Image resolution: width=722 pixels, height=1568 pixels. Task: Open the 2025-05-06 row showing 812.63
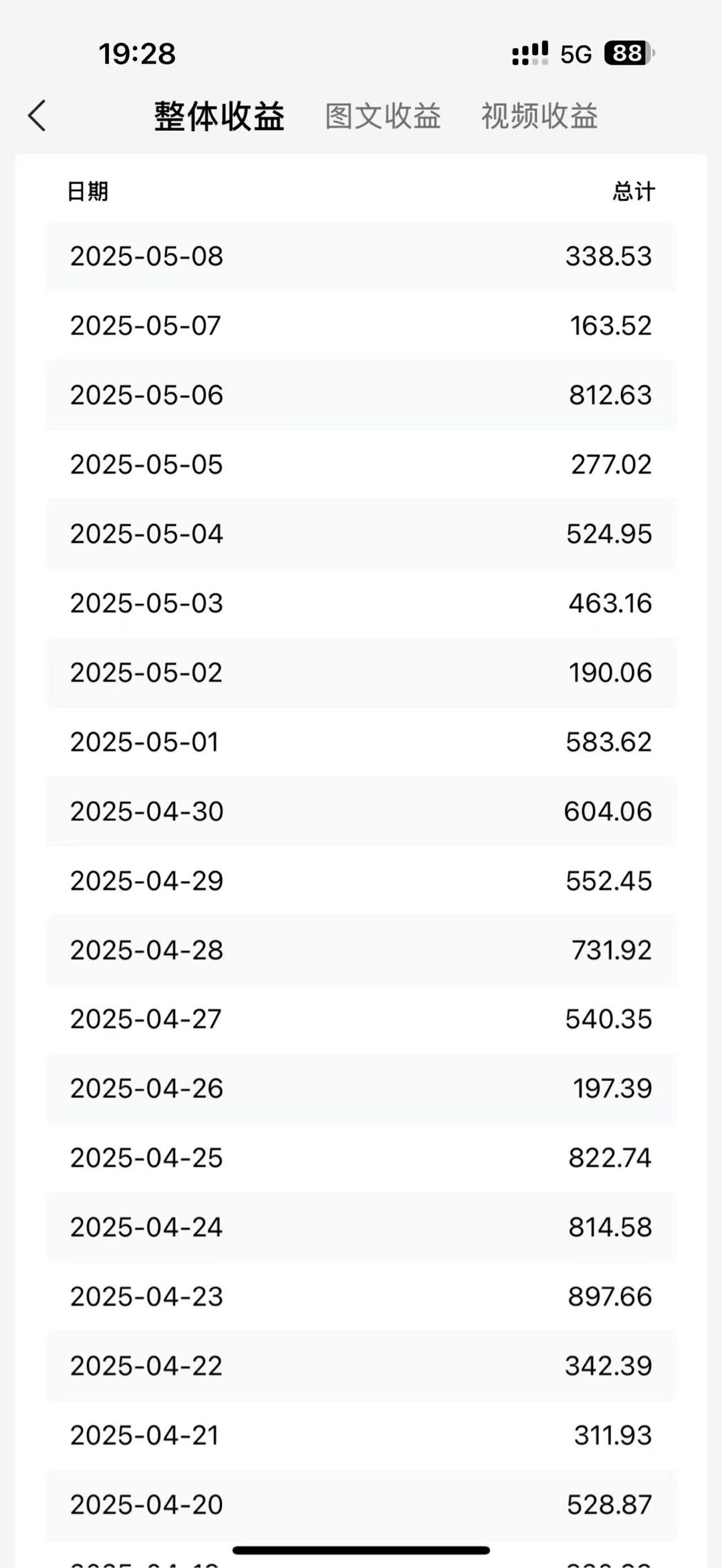pos(361,396)
